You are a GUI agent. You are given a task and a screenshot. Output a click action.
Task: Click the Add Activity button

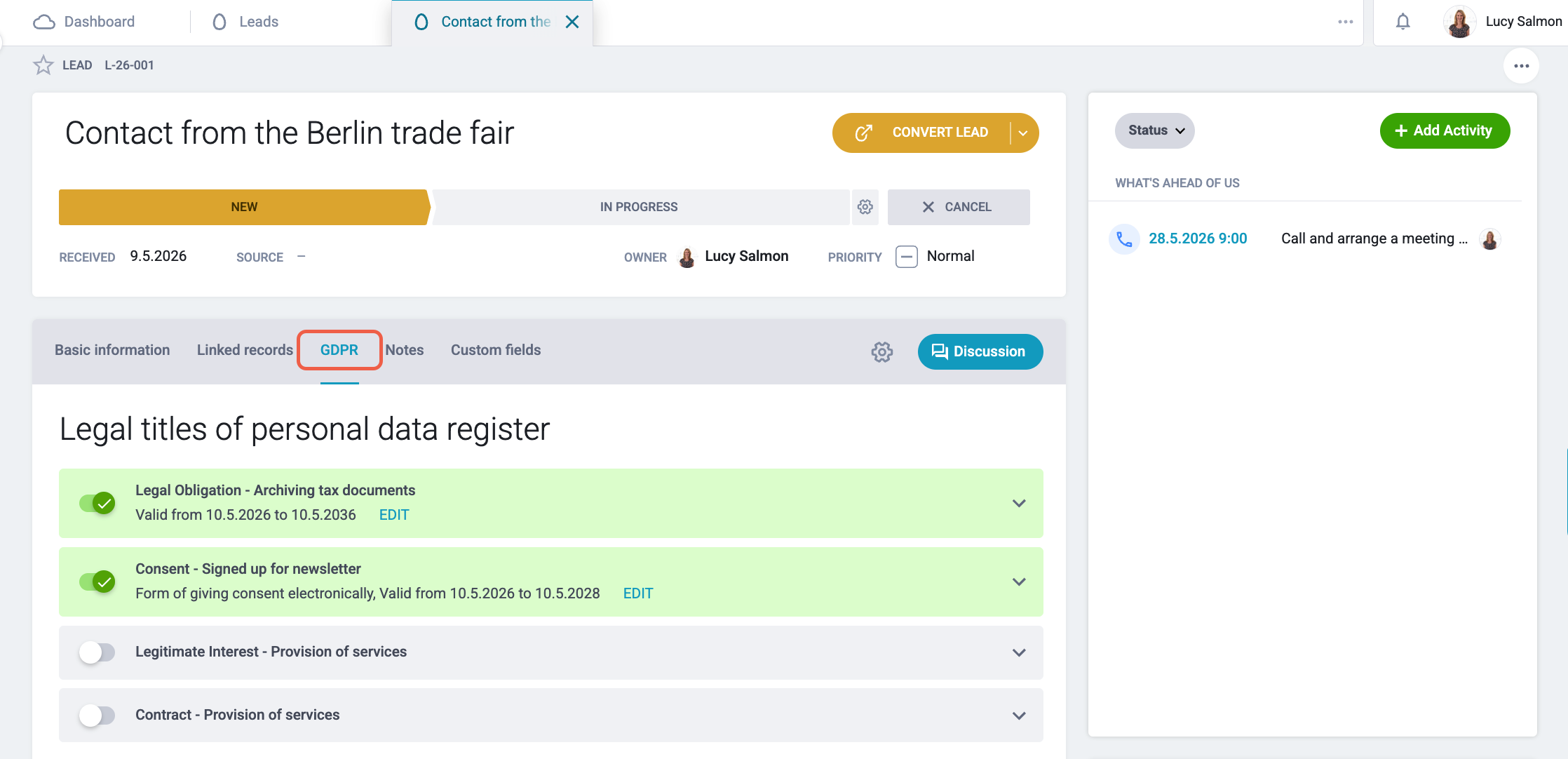tap(1445, 130)
